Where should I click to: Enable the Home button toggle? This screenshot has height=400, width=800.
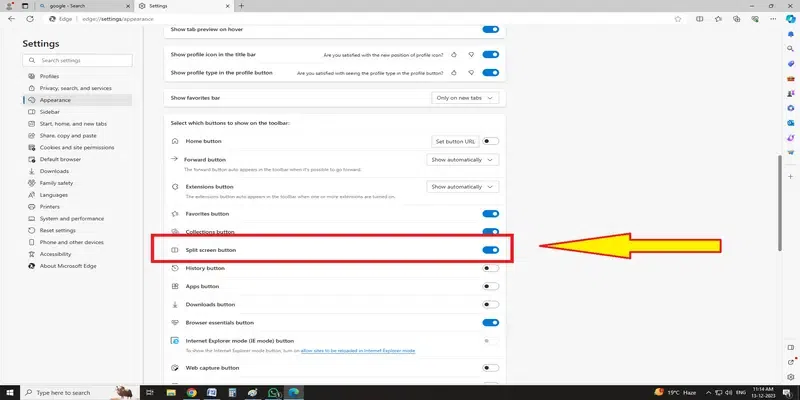[490, 141]
